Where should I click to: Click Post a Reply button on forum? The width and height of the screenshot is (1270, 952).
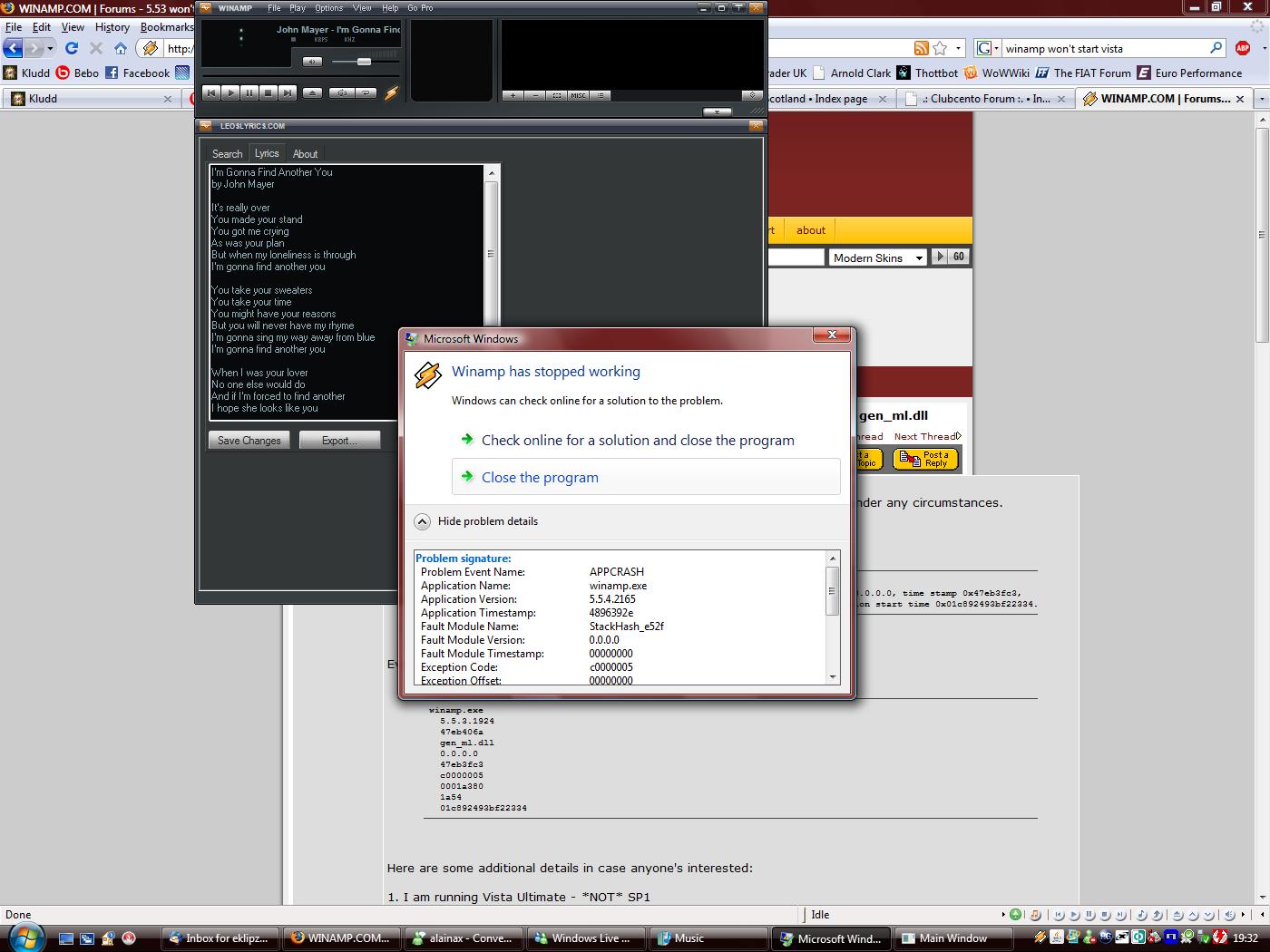[x=925, y=460]
